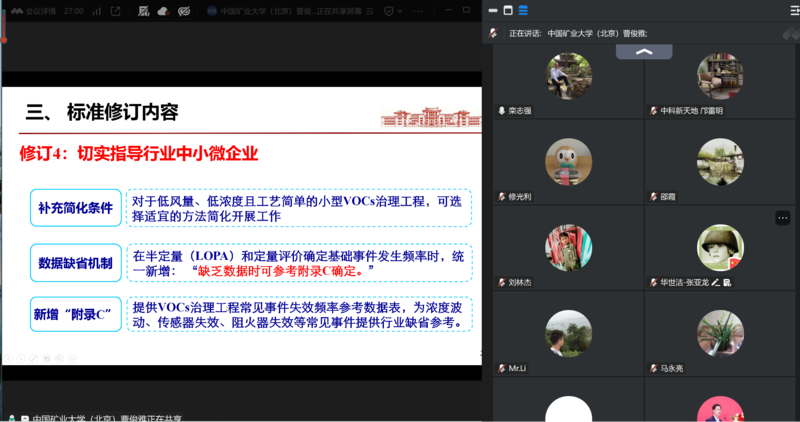Click the 正在讲话 speaker status text
Image resolution: width=800 pixels, height=422 pixels.
click(578, 33)
